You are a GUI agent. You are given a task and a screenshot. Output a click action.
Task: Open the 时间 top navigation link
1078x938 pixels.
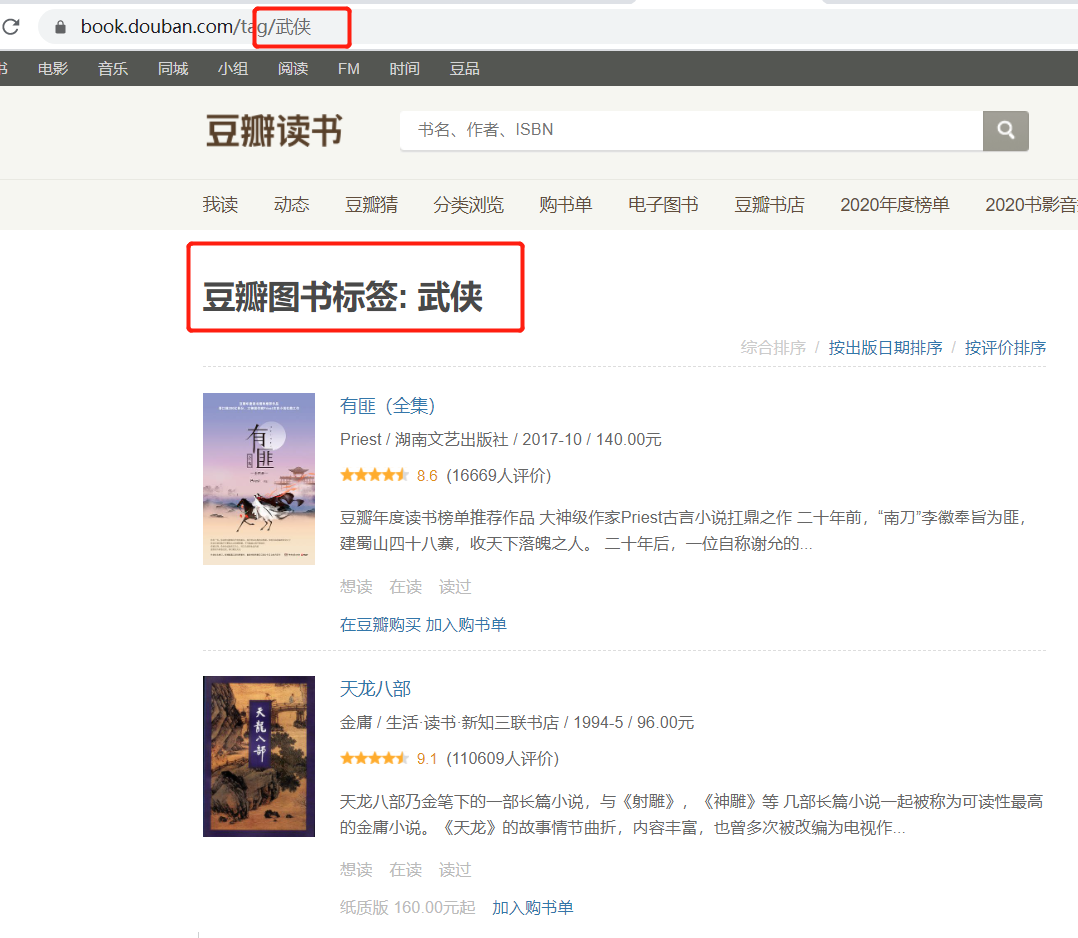coord(404,69)
